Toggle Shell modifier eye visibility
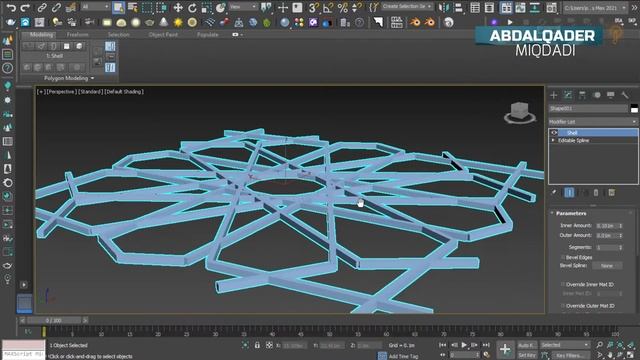 pyautogui.click(x=554, y=133)
